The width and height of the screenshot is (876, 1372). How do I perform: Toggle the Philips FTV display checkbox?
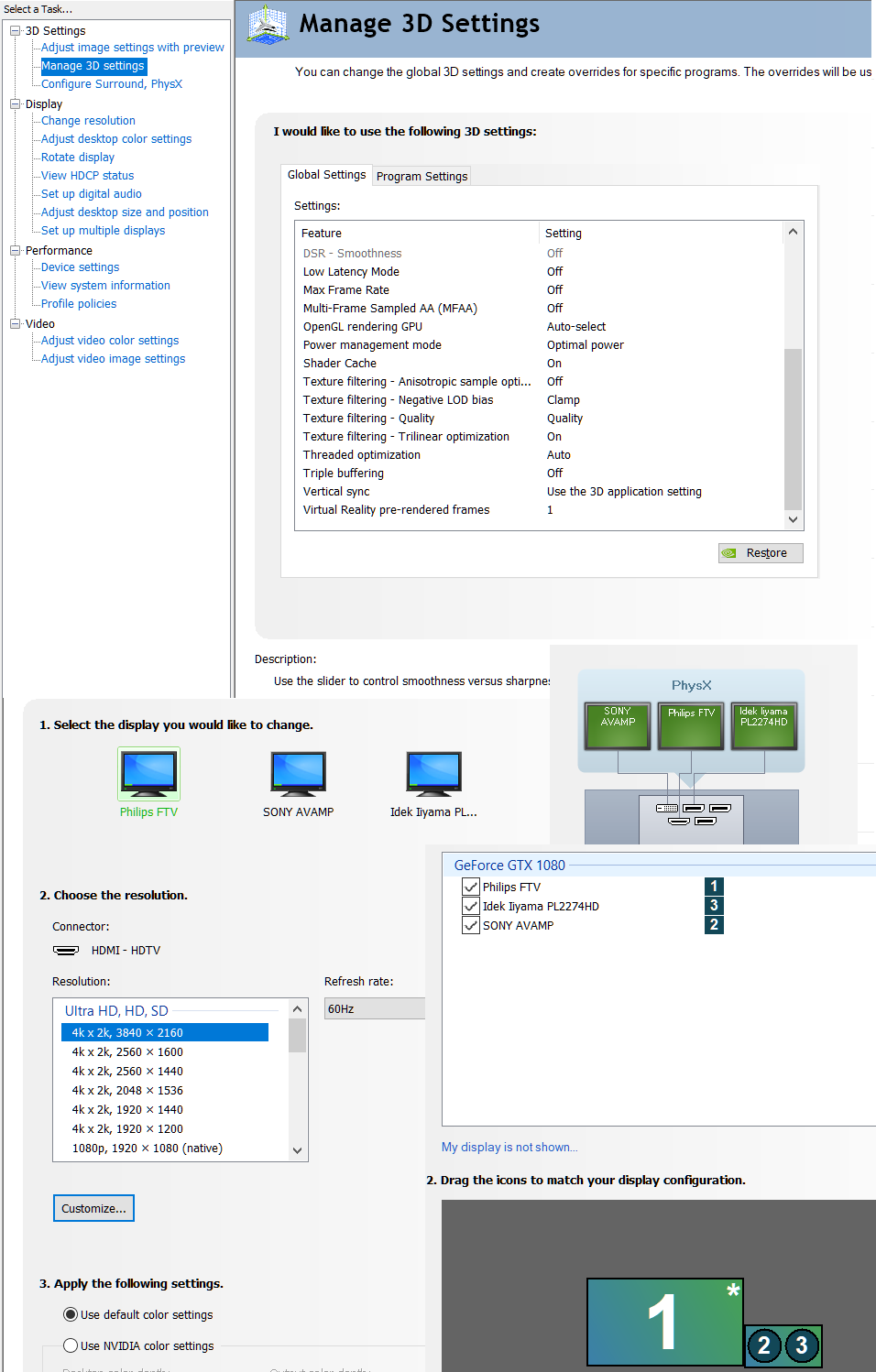(471, 887)
